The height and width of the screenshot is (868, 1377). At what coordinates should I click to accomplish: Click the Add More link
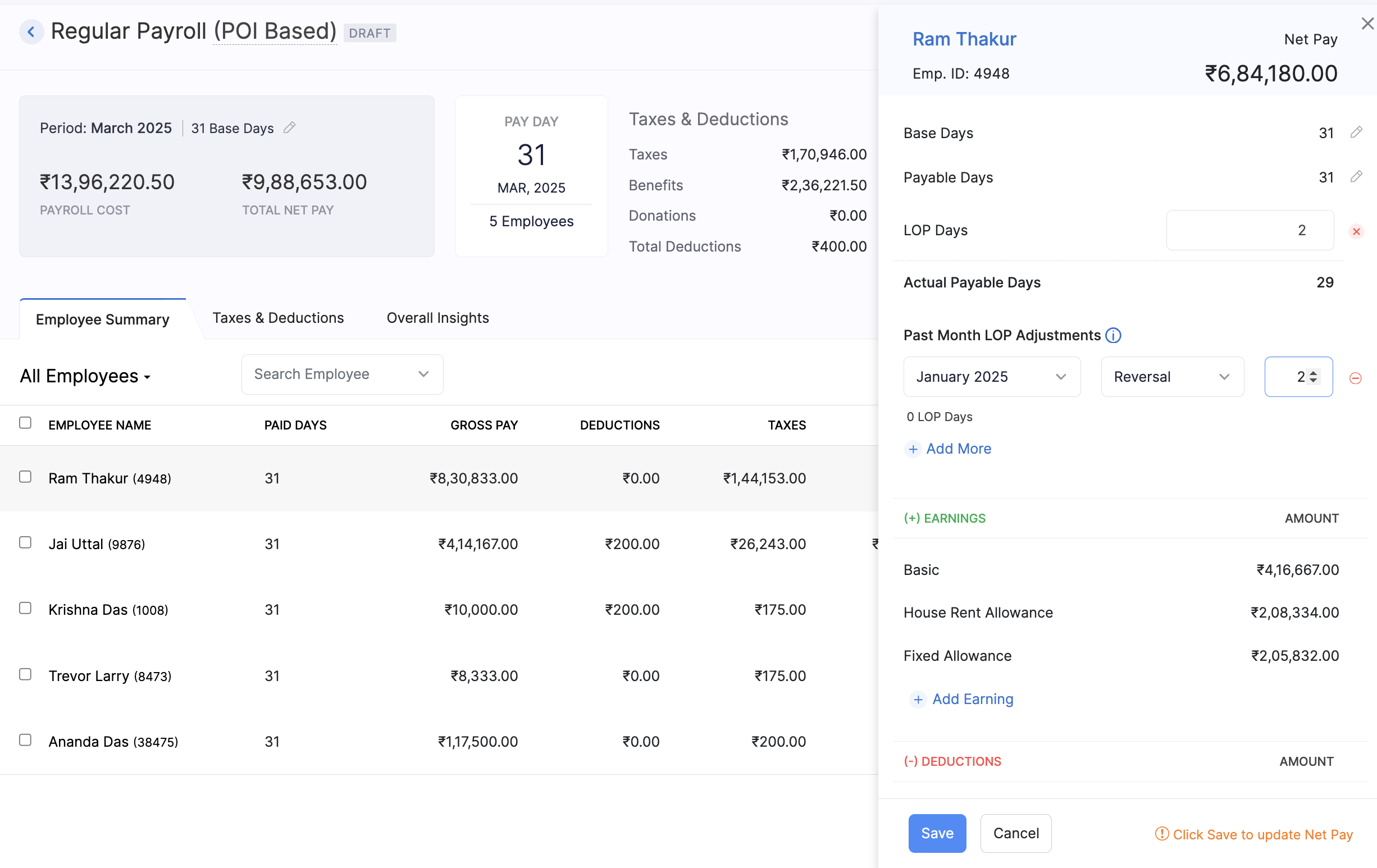click(958, 449)
